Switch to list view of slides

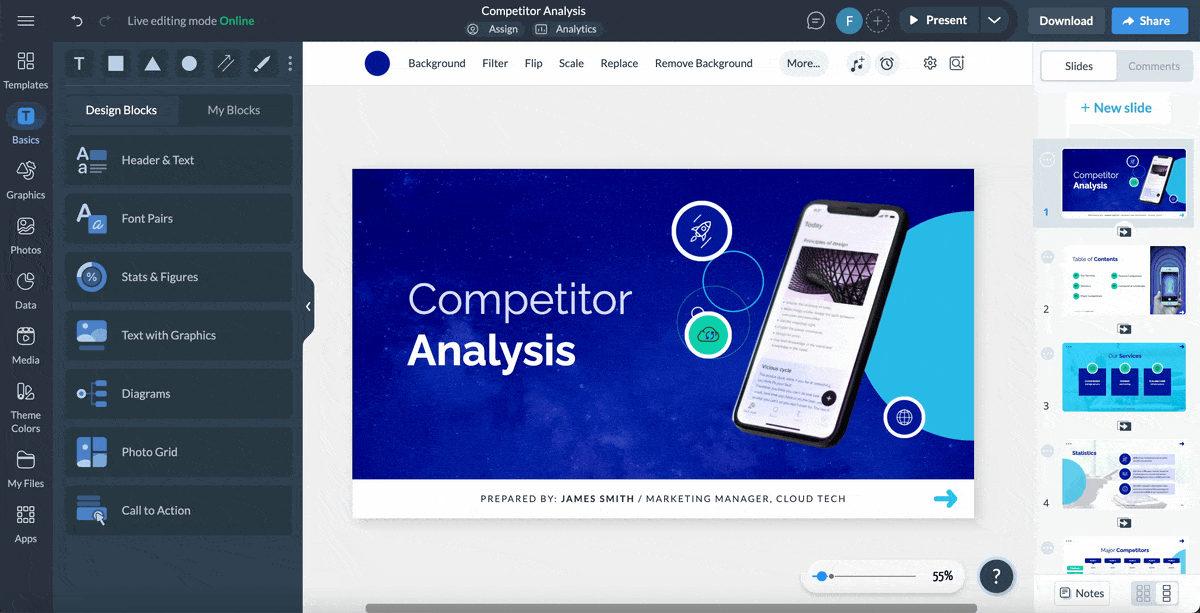click(1166, 594)
